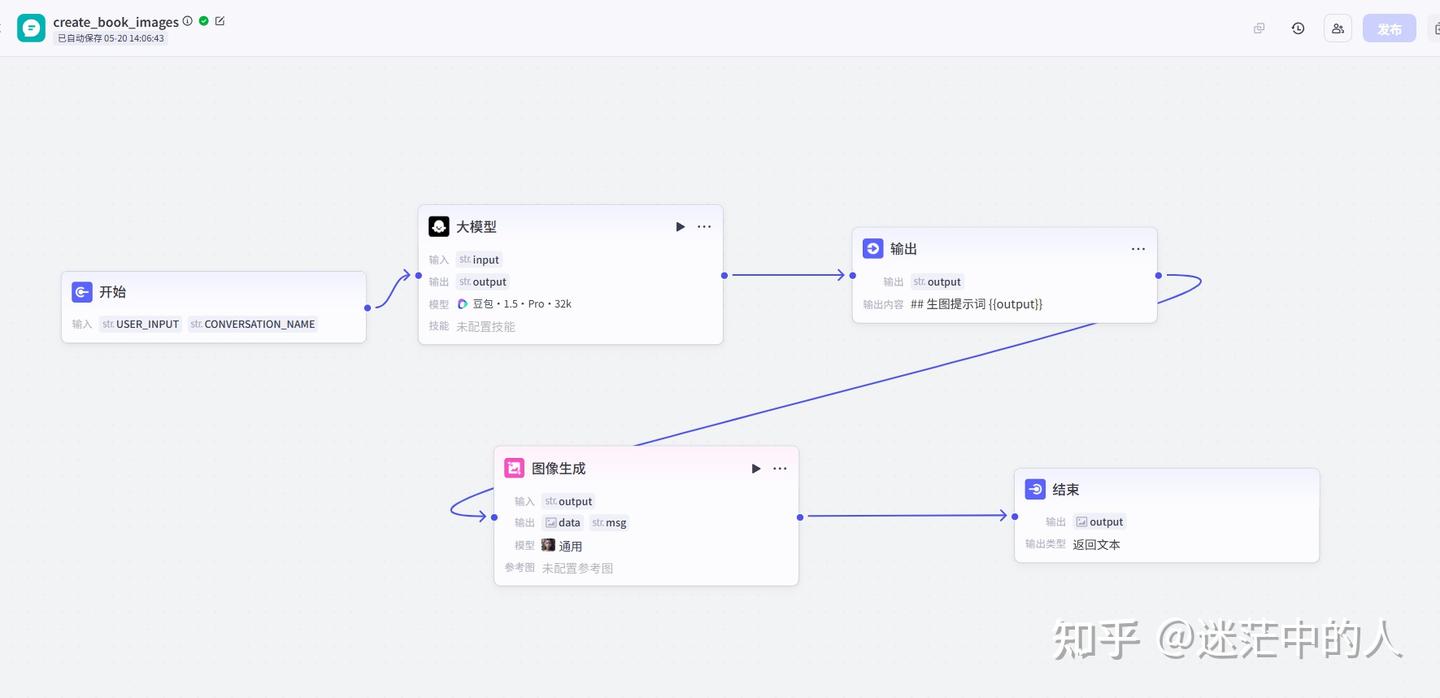Open the 图像生成 node's more options menu
The image size is (1440, 698).
[x=780, y=468]
